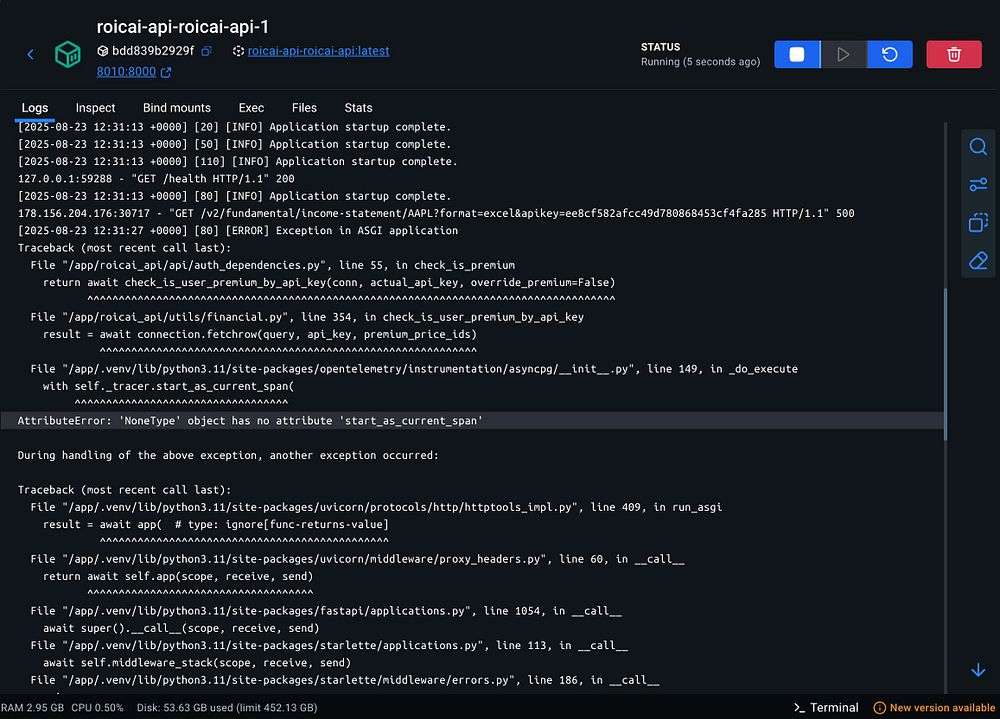Click the image tag icon before image link
This screenshot has height=719, width=1000.
238,51
